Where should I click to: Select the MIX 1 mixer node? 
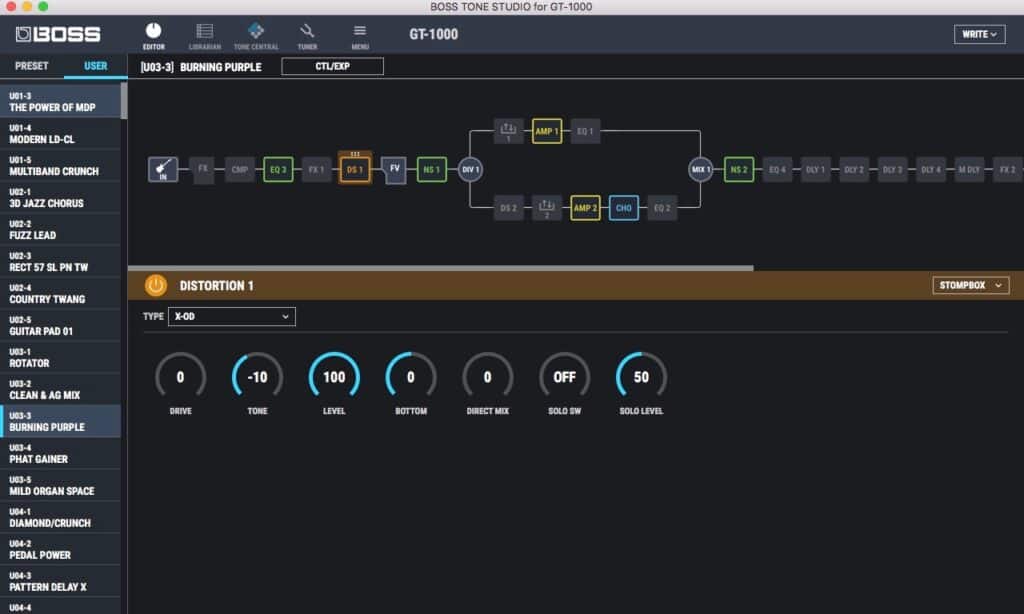[701, 170]
